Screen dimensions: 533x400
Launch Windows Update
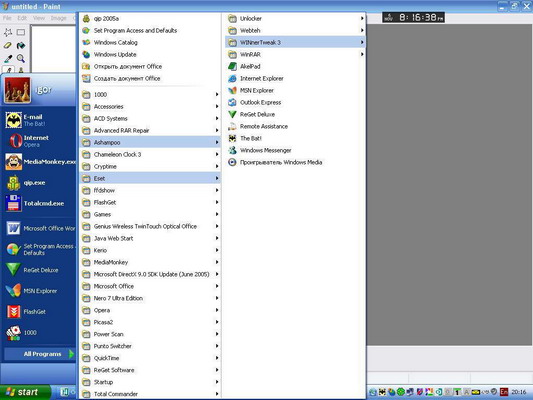coord(150,54)
